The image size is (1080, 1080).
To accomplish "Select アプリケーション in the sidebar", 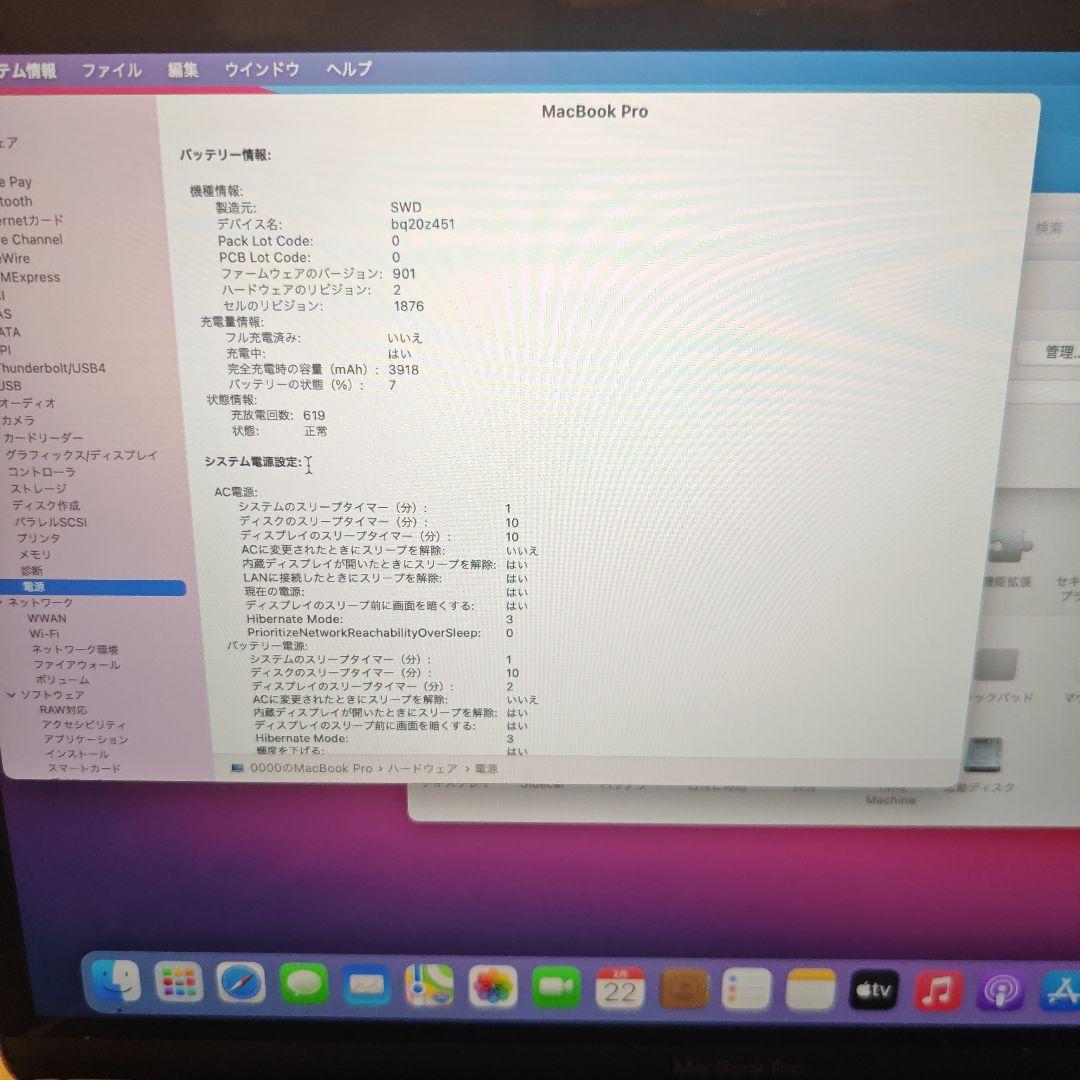I will click(x=86, y=739).
